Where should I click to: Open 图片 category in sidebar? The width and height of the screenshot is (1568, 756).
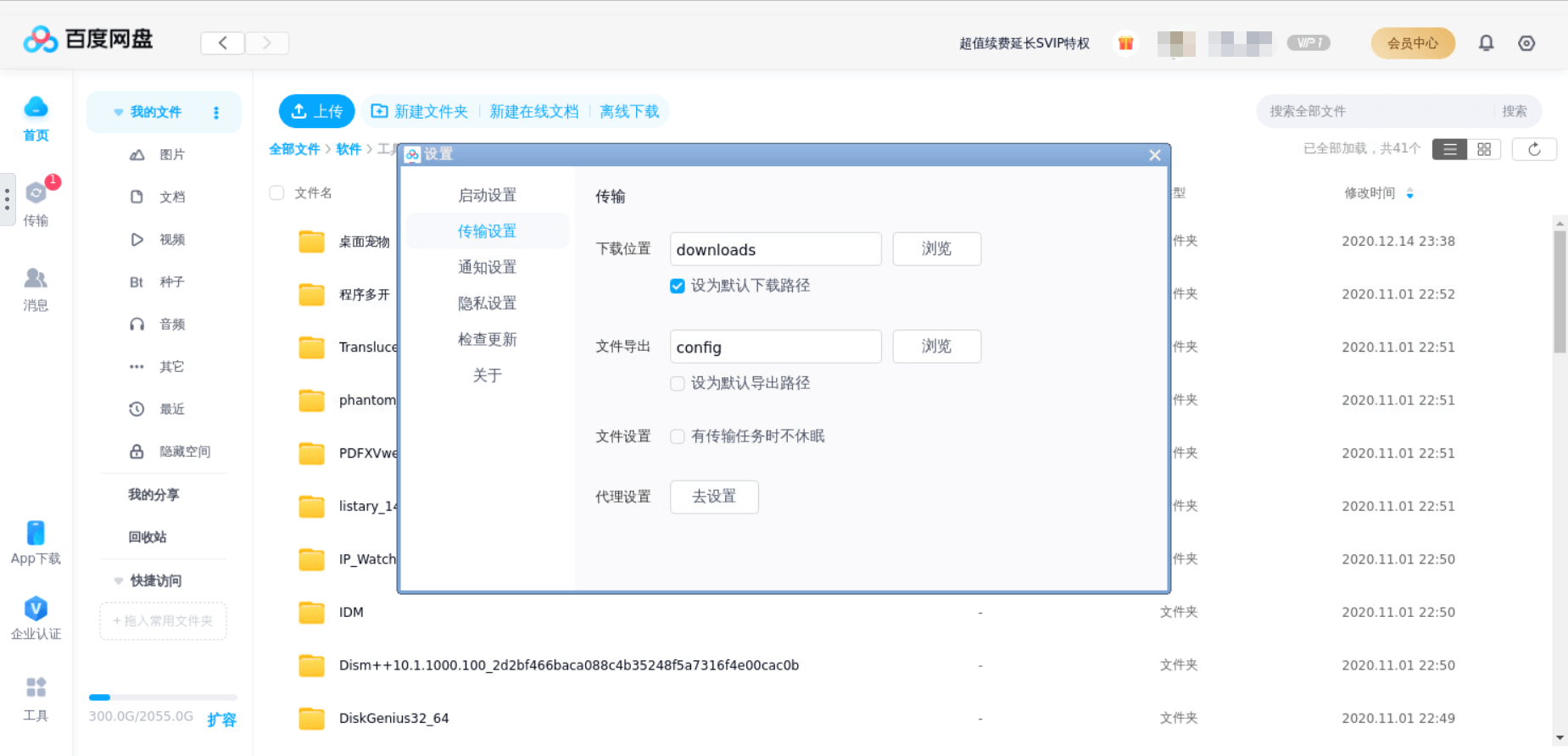click(157, 154)
